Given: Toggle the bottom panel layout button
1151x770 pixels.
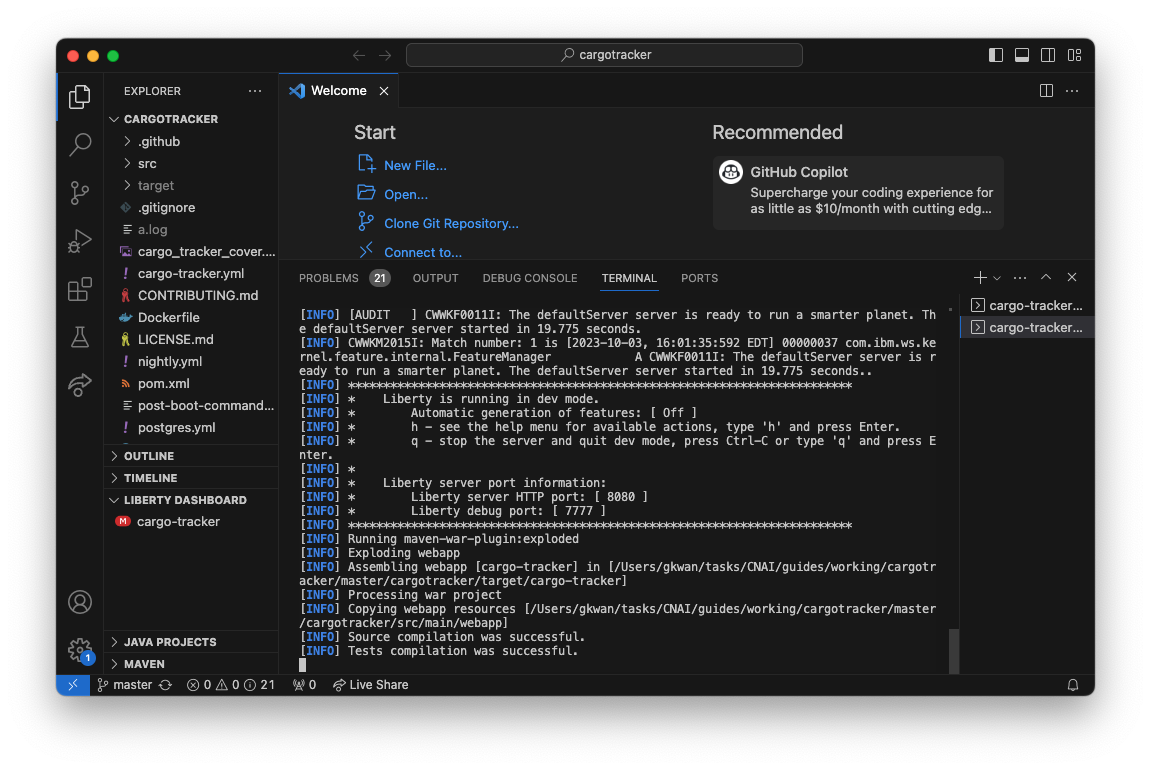Looking at the screenshot, I should coord(1021,55).
